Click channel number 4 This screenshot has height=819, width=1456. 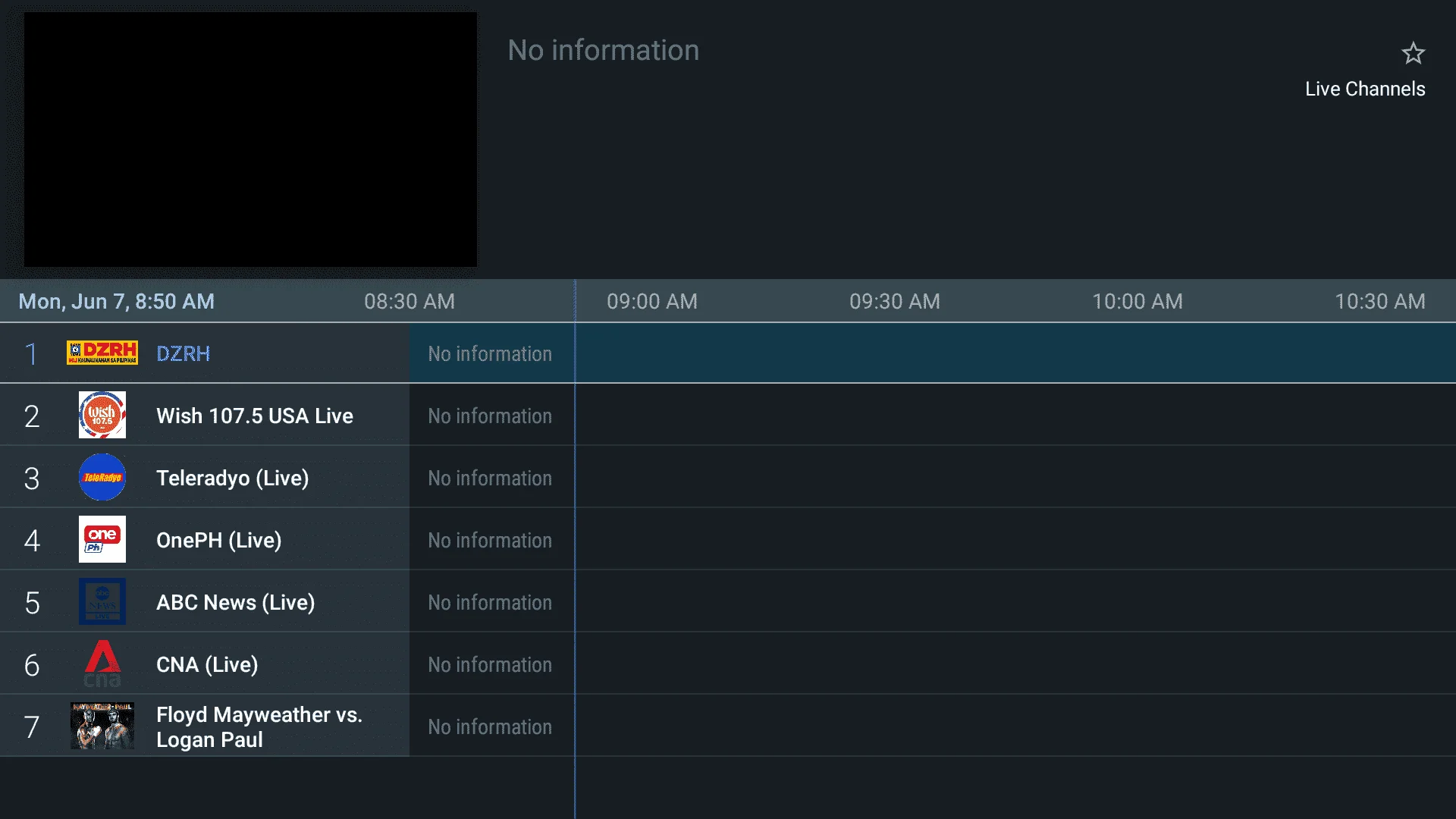point(31,541)
